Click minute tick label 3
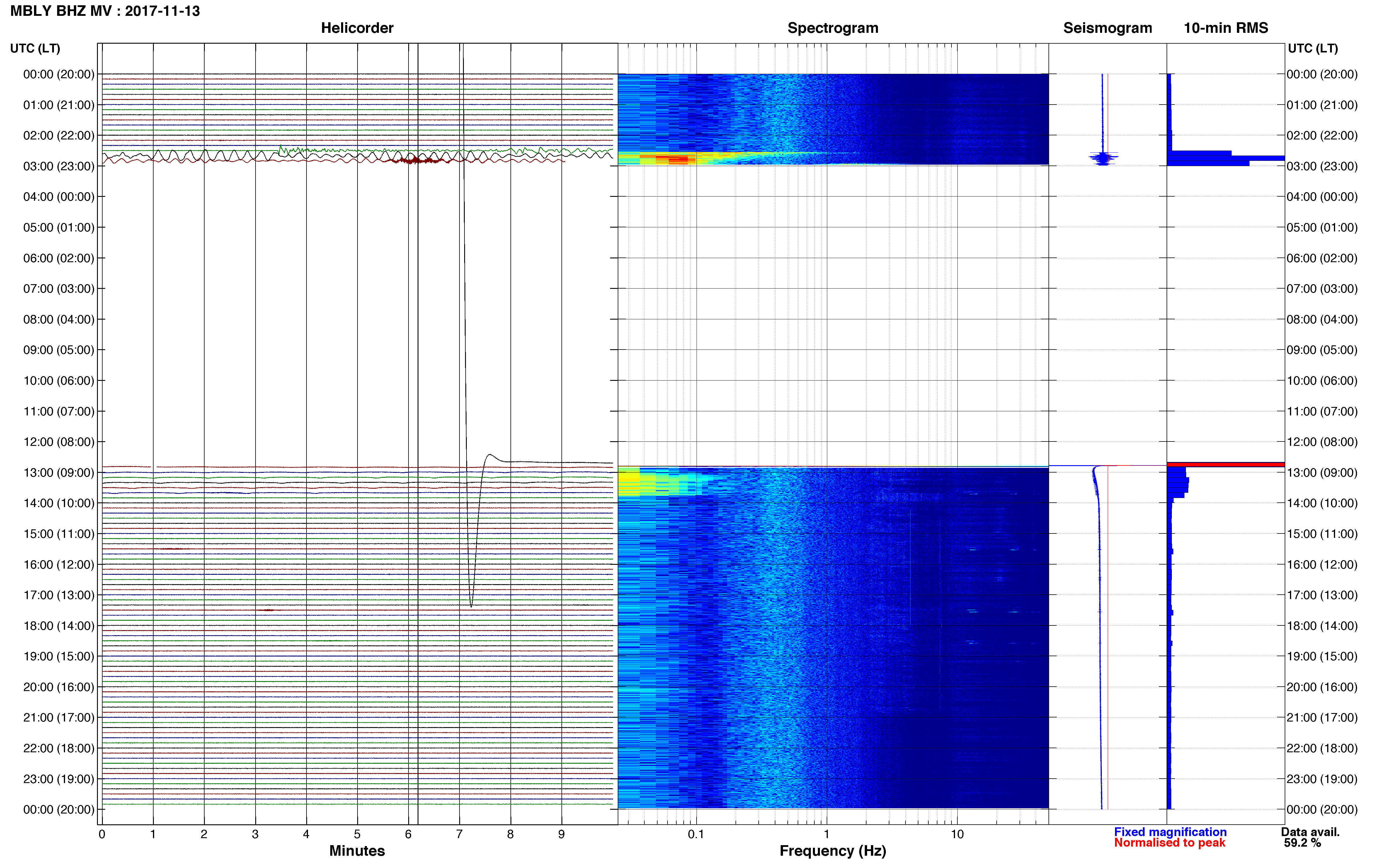This screenshot has width=1389, height=868. (255, 834)
